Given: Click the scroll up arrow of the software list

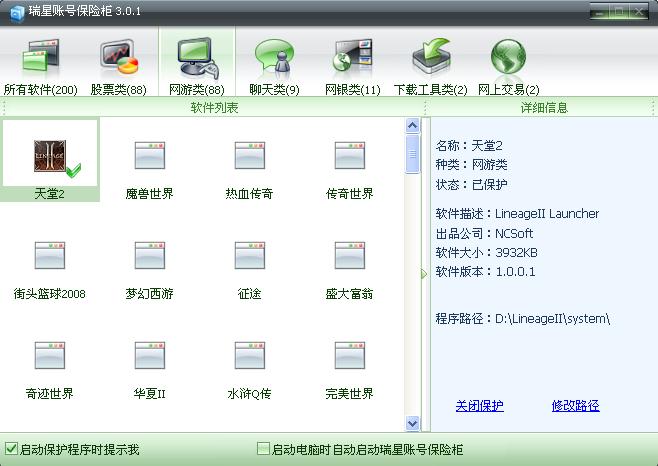Looking at the screenshot, I should [x=413, y=126].
